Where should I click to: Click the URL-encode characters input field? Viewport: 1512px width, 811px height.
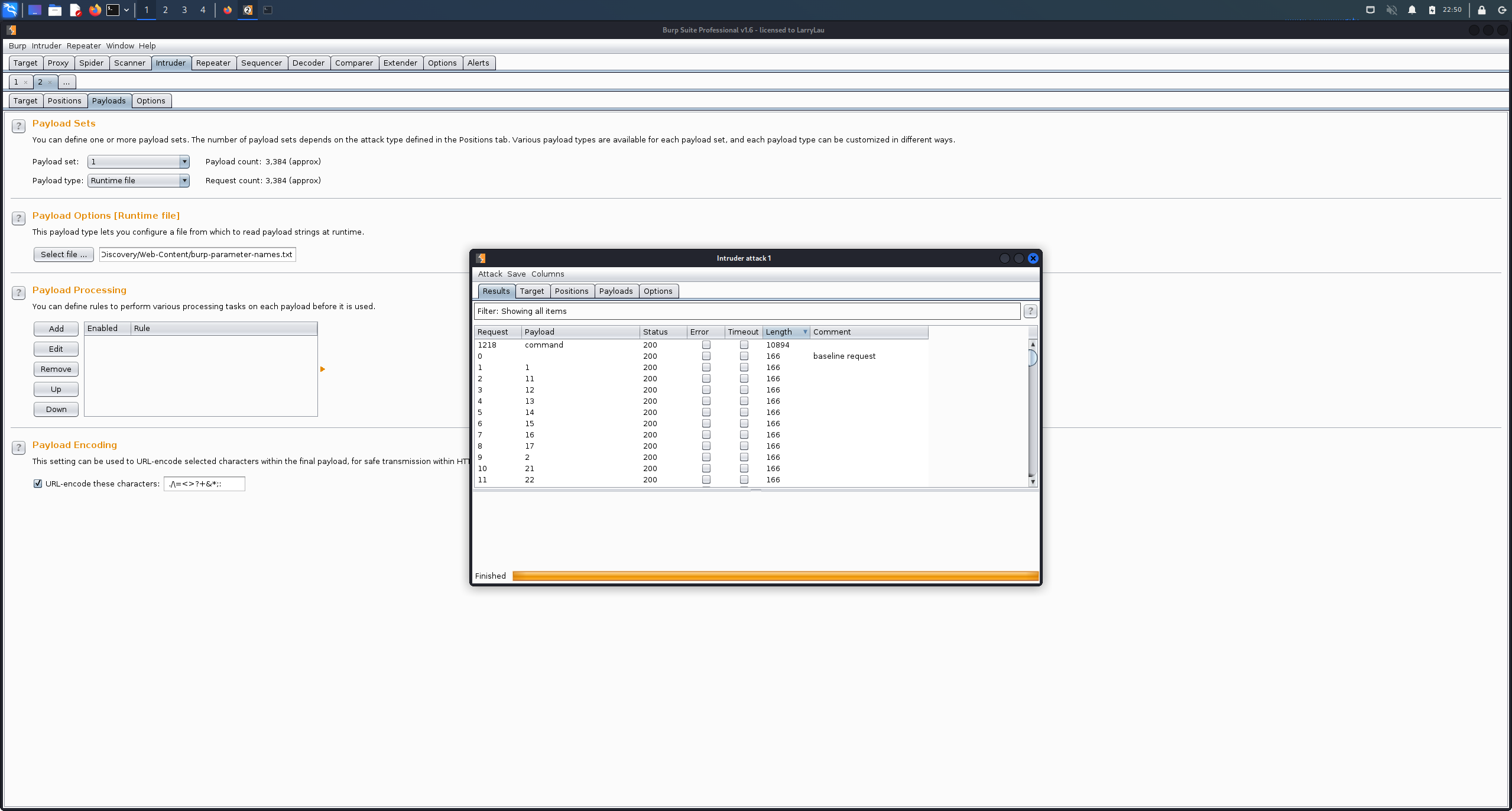pos(205,484)
